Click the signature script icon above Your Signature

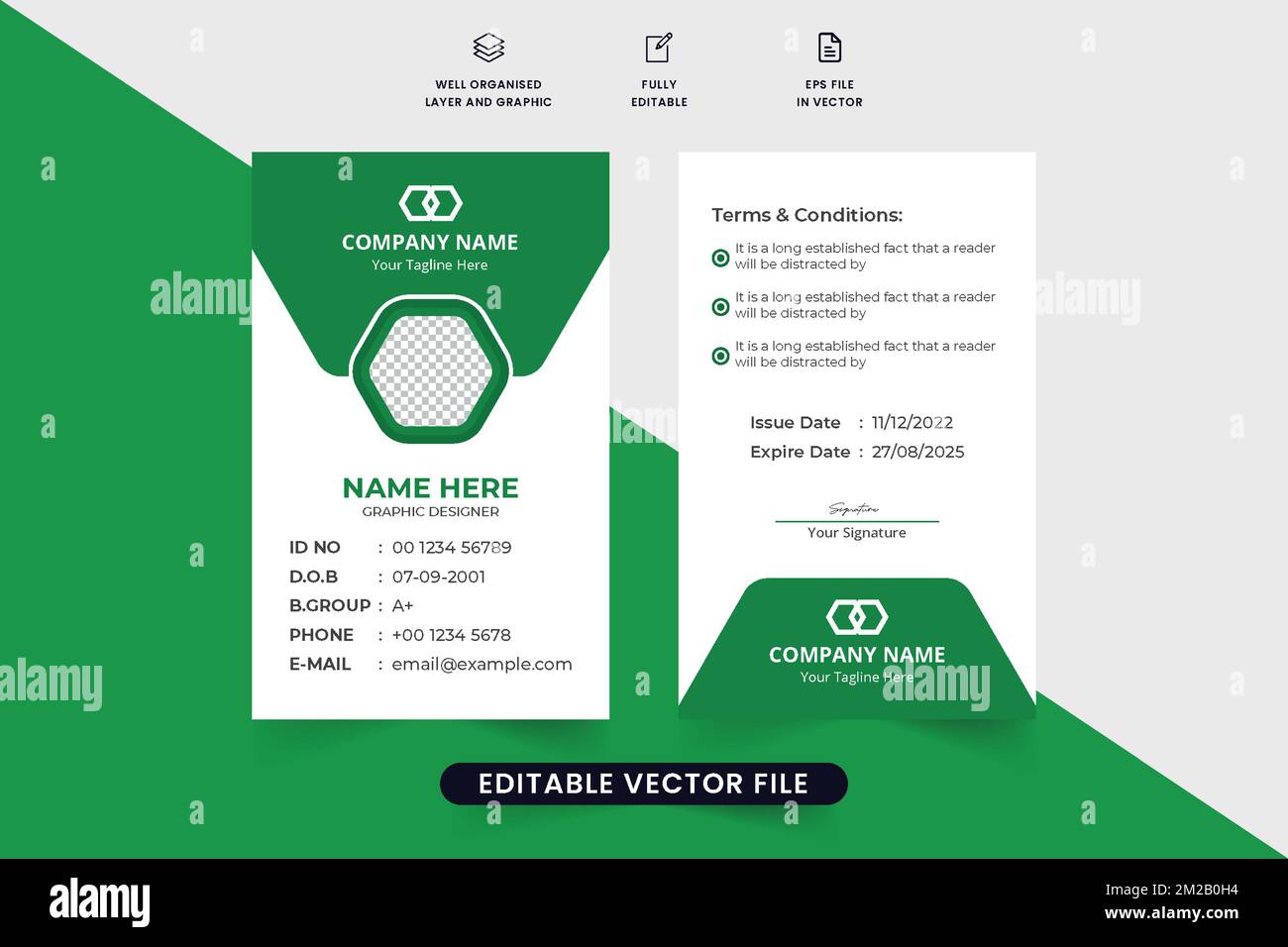pyautogui.click(x=856, y=507)
